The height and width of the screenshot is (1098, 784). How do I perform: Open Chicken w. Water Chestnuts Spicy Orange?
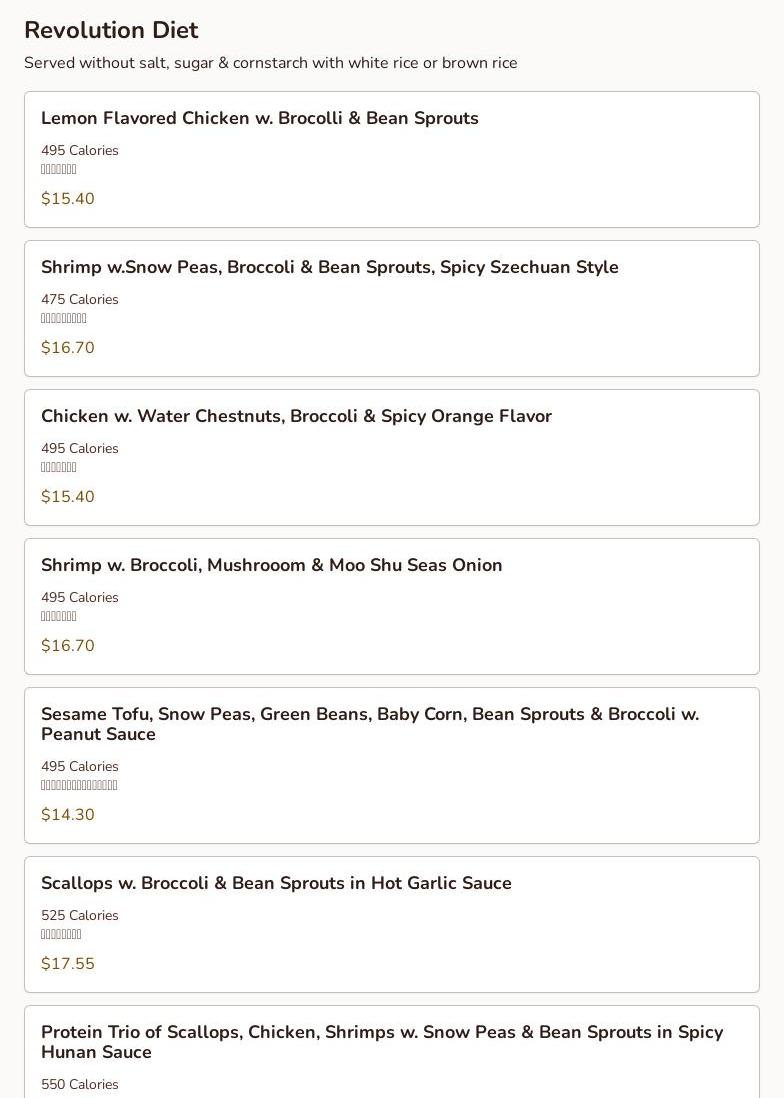pyautogui.click(x=392, y=458)
